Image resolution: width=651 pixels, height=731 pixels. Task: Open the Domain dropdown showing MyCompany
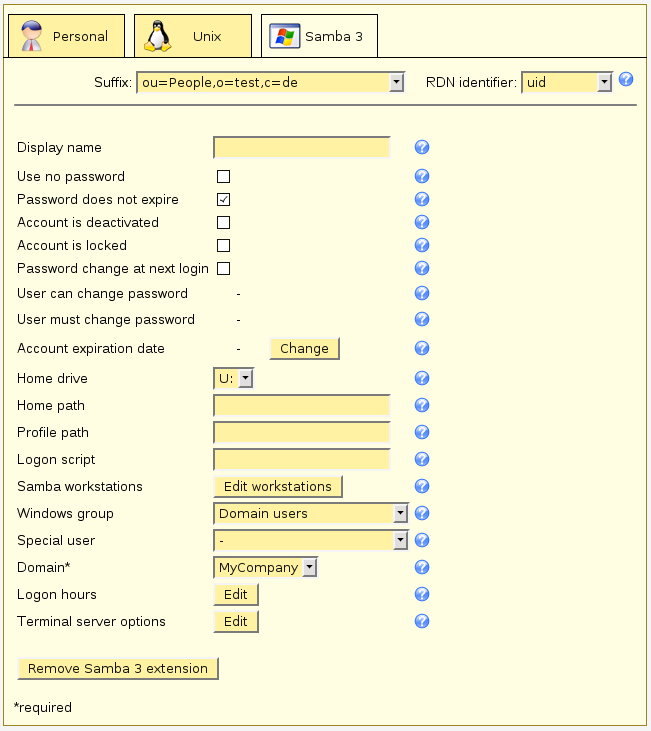[x=266, y=568]
